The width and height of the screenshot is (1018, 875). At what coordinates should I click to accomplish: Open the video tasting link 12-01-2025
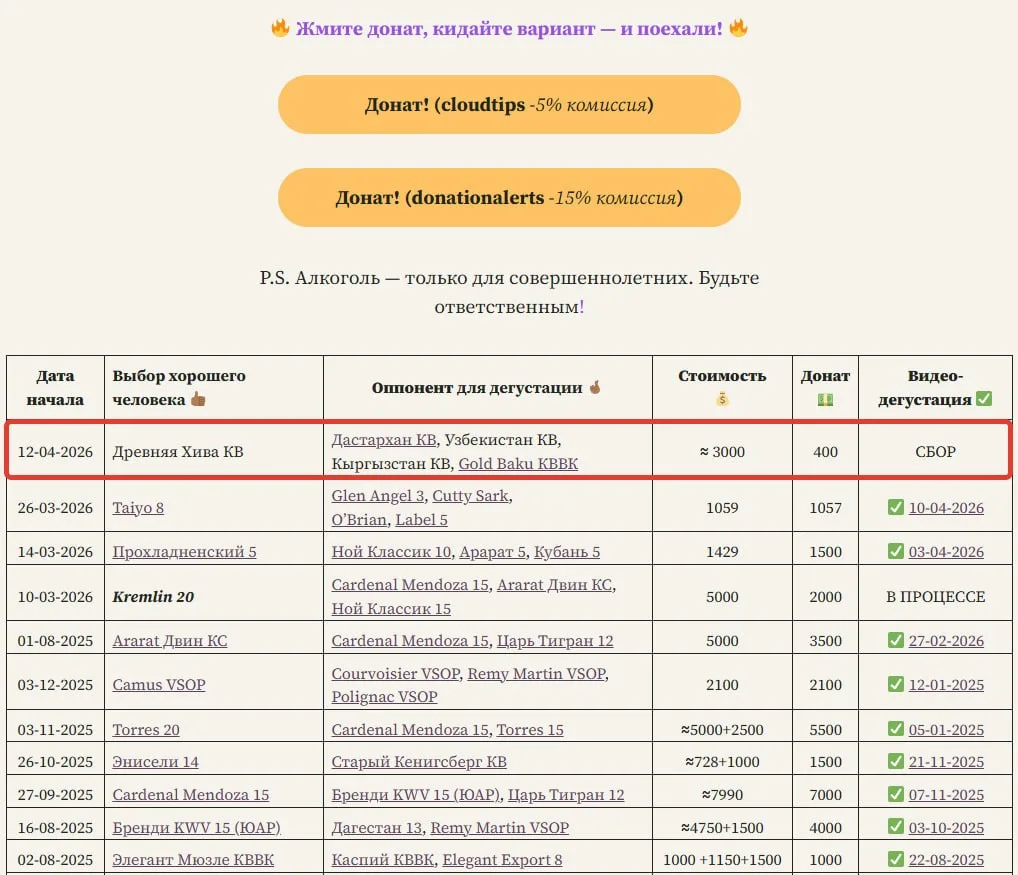pyautogui.click(x=946, y=685)
